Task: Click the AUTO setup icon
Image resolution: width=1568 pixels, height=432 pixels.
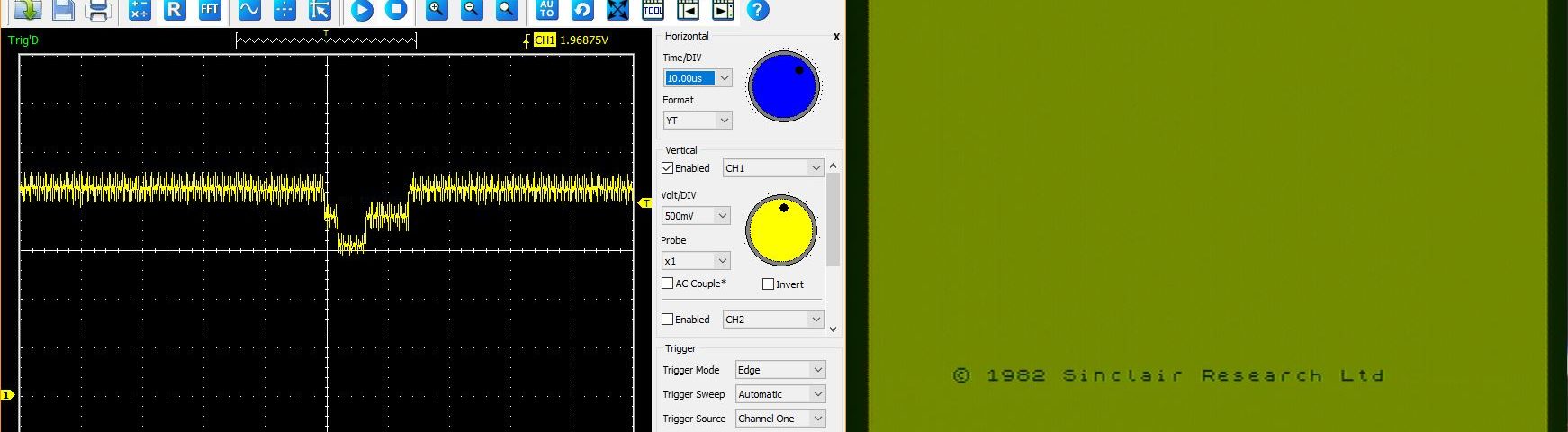Action: pyautogui.click(x=546, y=10)
